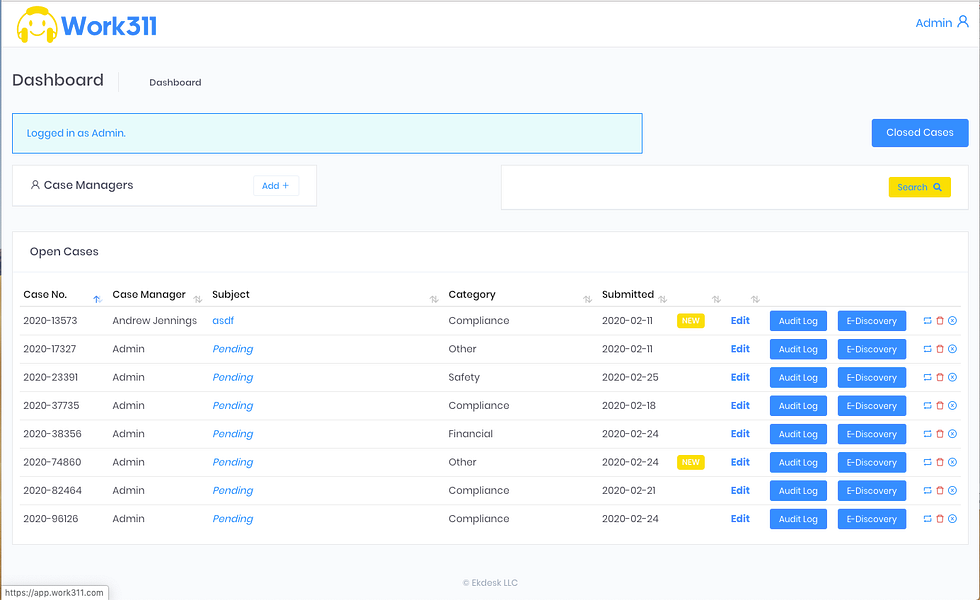Select the case number 2020-82464
This screenshot has width=980, height=600.
coord(52,491)
